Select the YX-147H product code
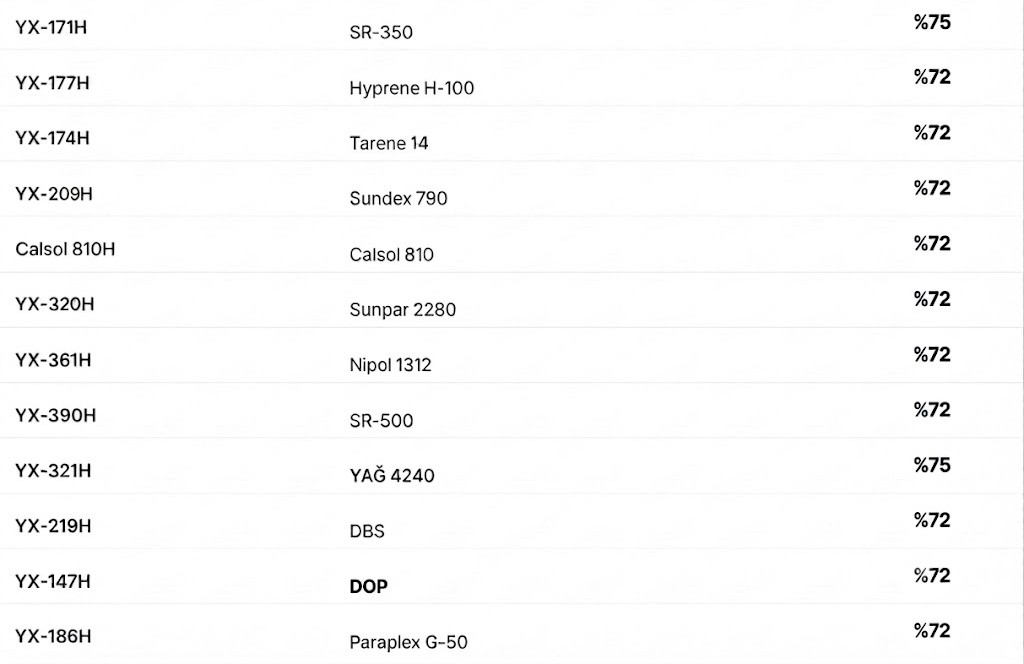Screen dimensions: 1024x664 (x=53, y=581)
